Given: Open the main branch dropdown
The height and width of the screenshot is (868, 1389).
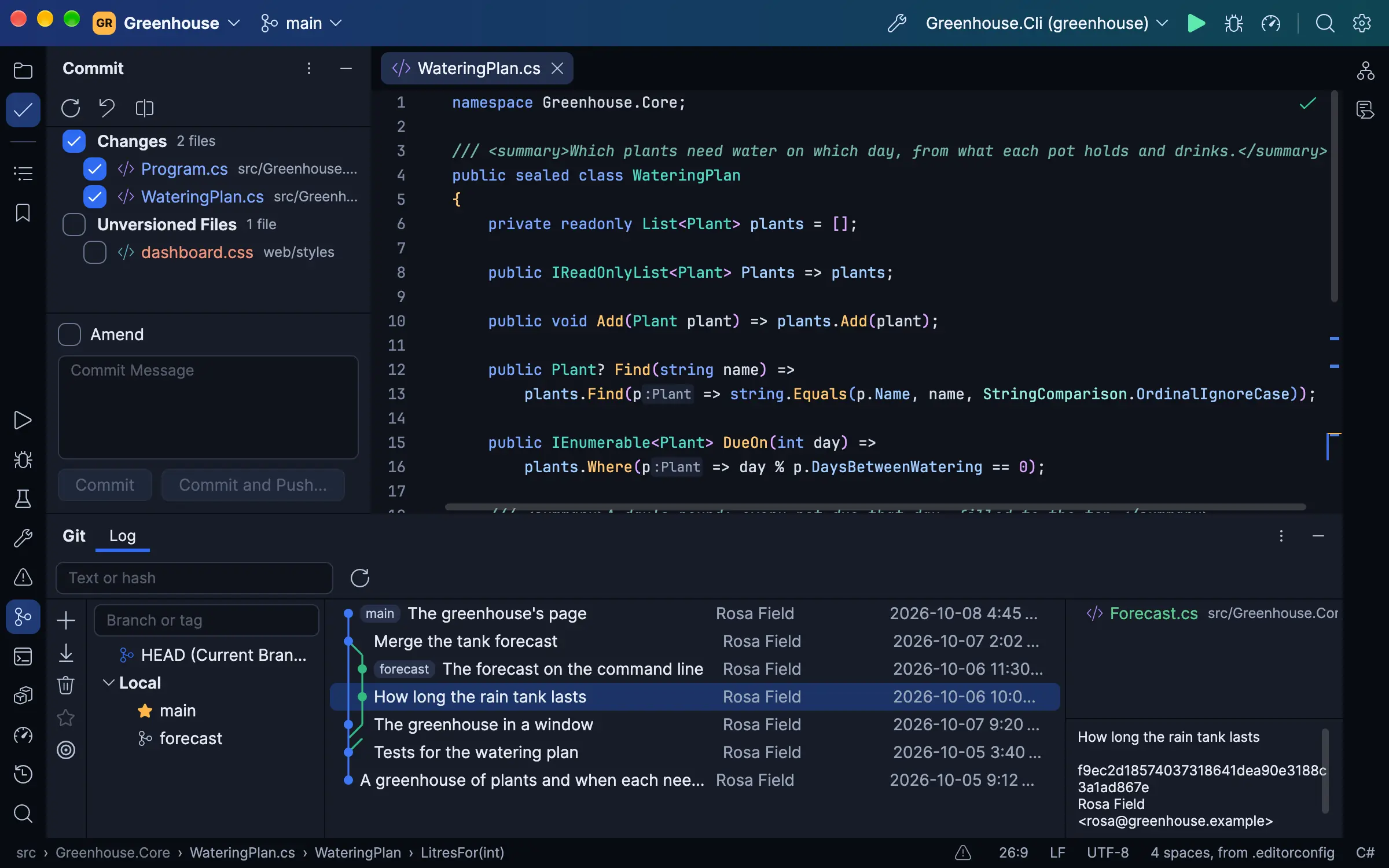Looking at the screenshot, I should click(x=301, y=23).
